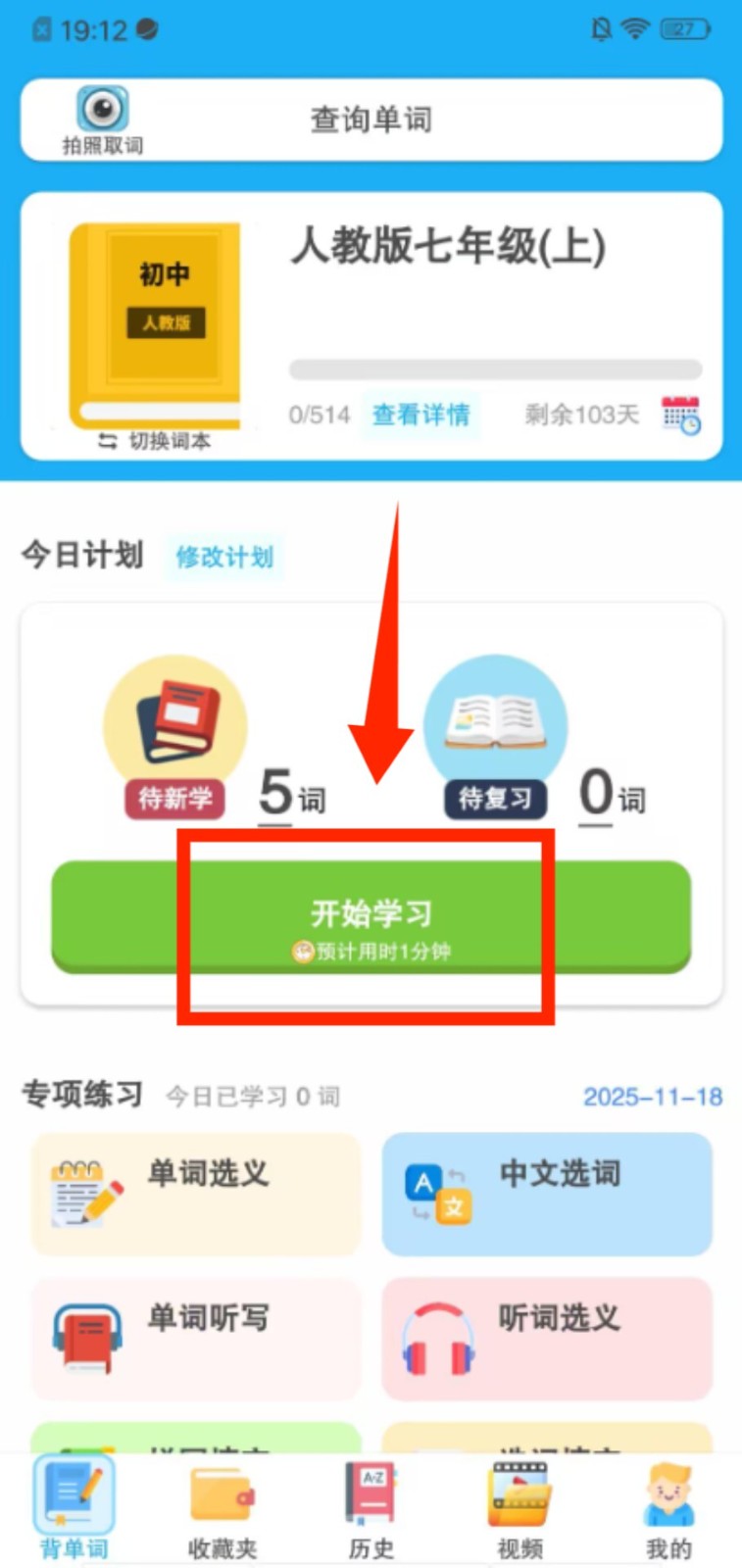Open the 查看详情 link
This screenshot has height=1568, width=742.
point(420,415)
